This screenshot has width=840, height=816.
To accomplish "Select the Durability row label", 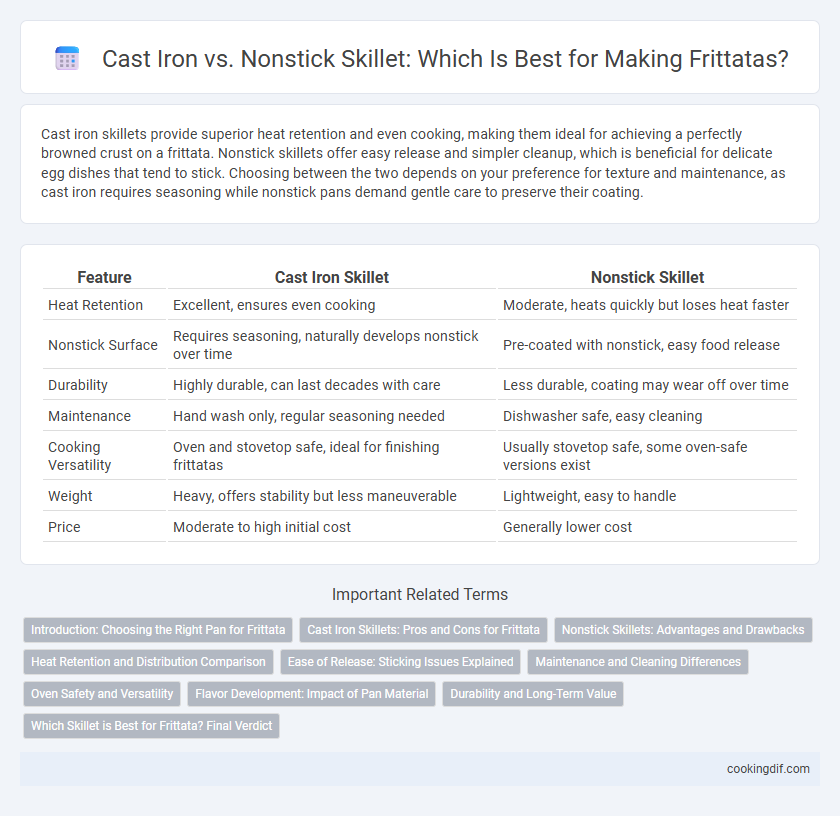I will [x=78, y=385].
